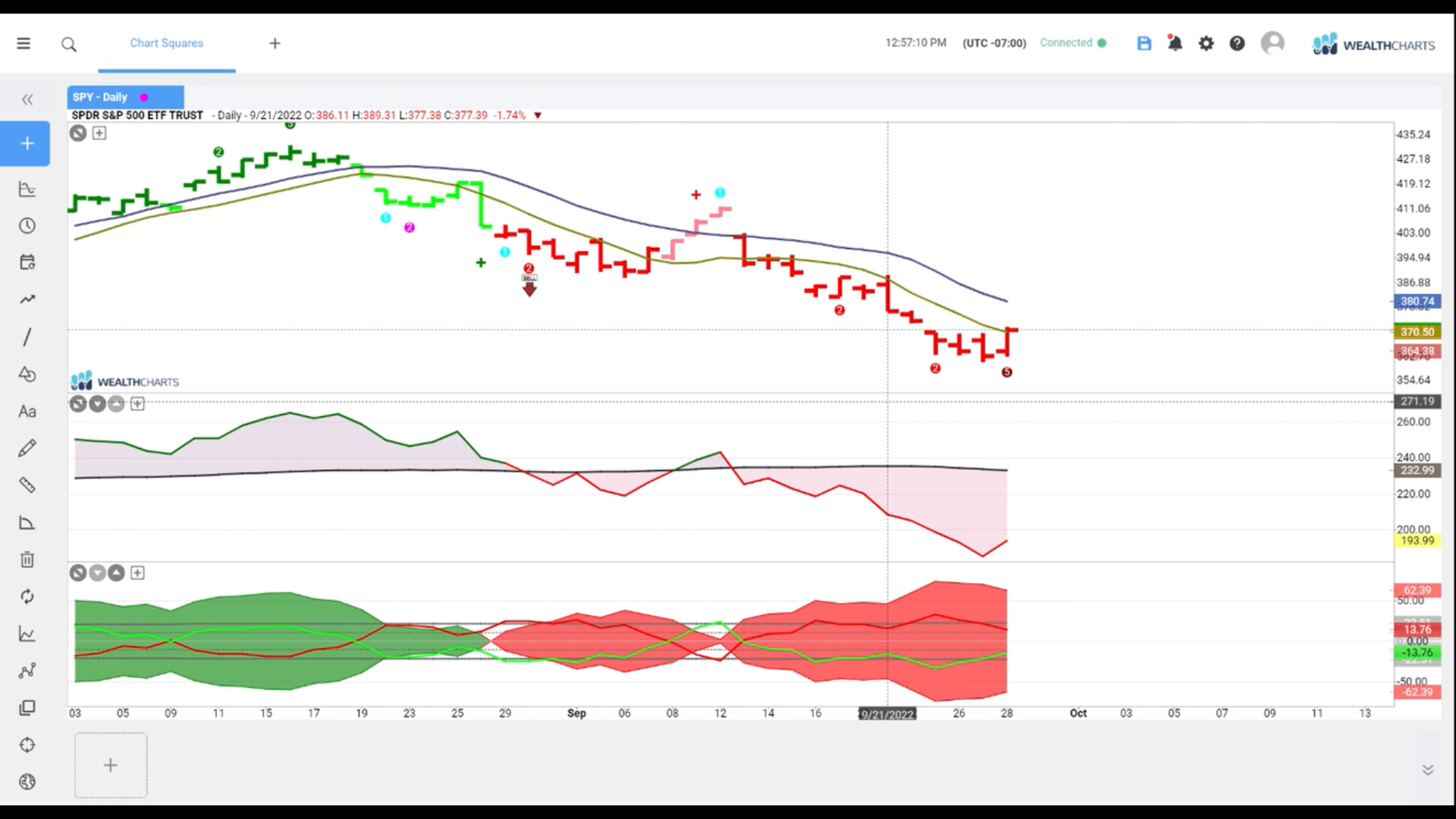Click SPDR S&P 500 ETF TRUST title
The width and height of the screenshot is (1456, 819).
tap(137, 115)
